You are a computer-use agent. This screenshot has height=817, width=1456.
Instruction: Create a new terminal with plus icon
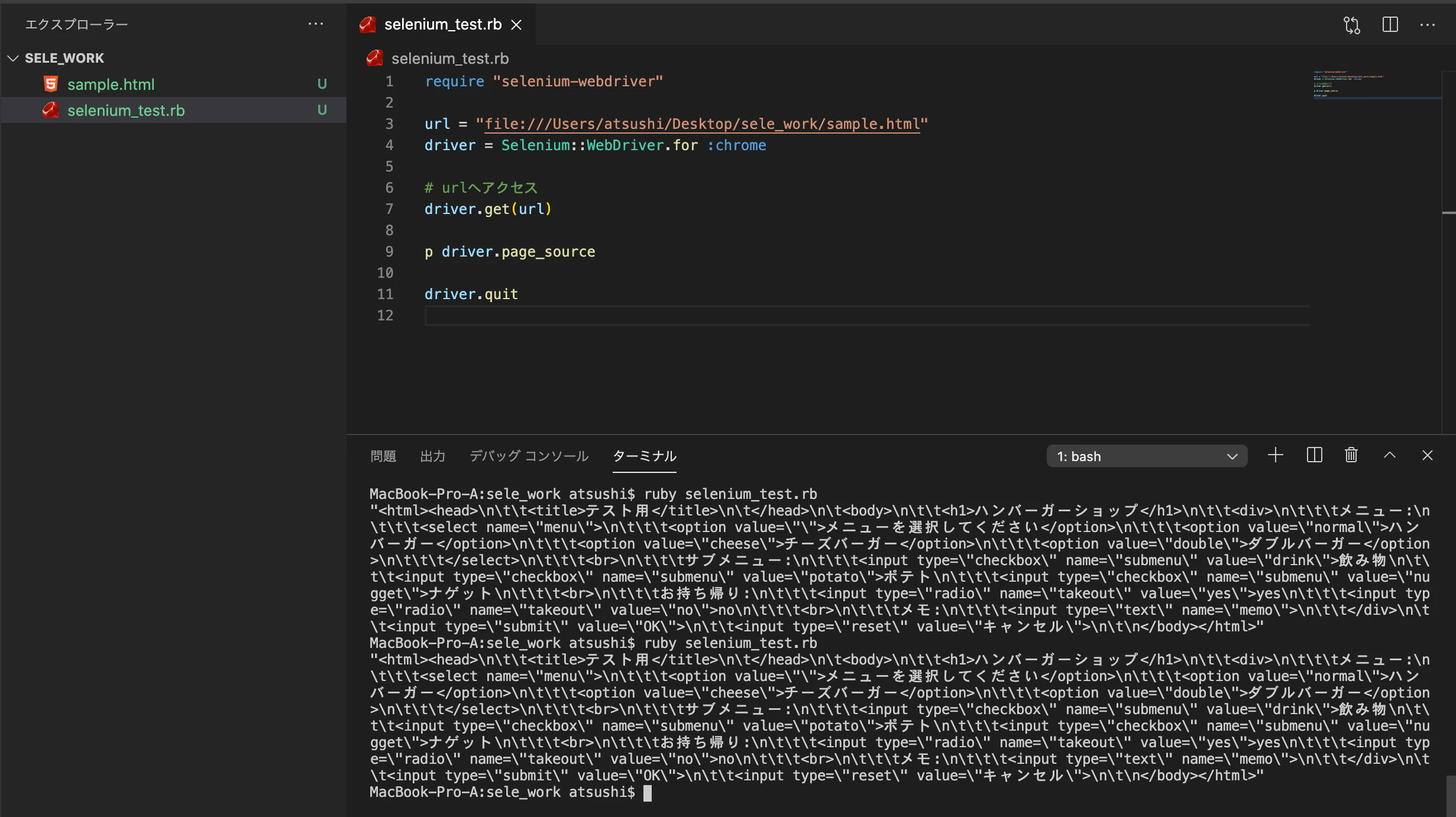click(x=1276, y=455)
